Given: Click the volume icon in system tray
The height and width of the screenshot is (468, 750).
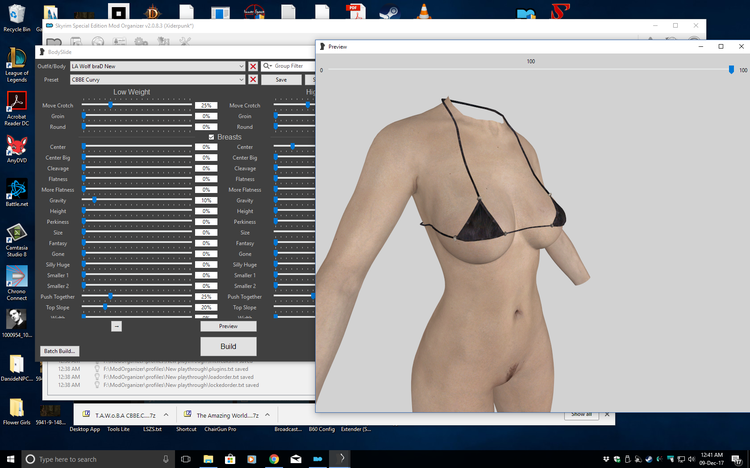Looking at the screenshot, I should click(x=691, y=459).
